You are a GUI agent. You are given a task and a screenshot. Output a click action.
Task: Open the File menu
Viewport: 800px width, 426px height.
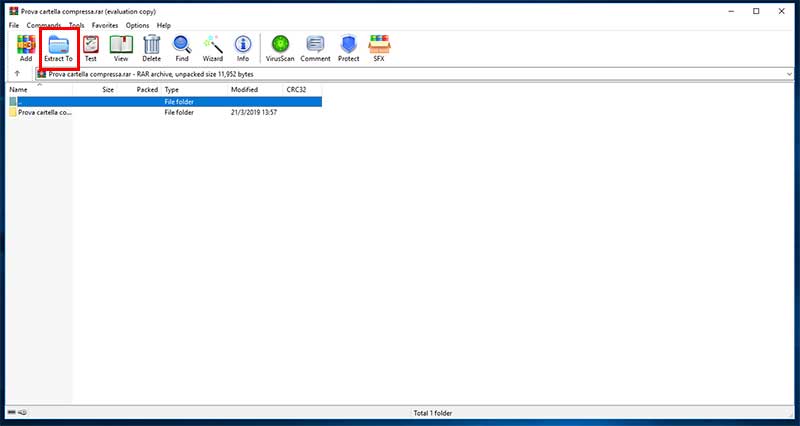click(x=14, y=25)
